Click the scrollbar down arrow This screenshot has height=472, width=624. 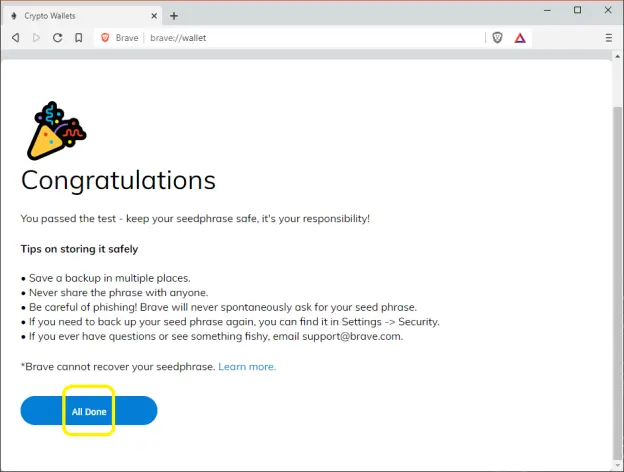[x=617, y=466]
